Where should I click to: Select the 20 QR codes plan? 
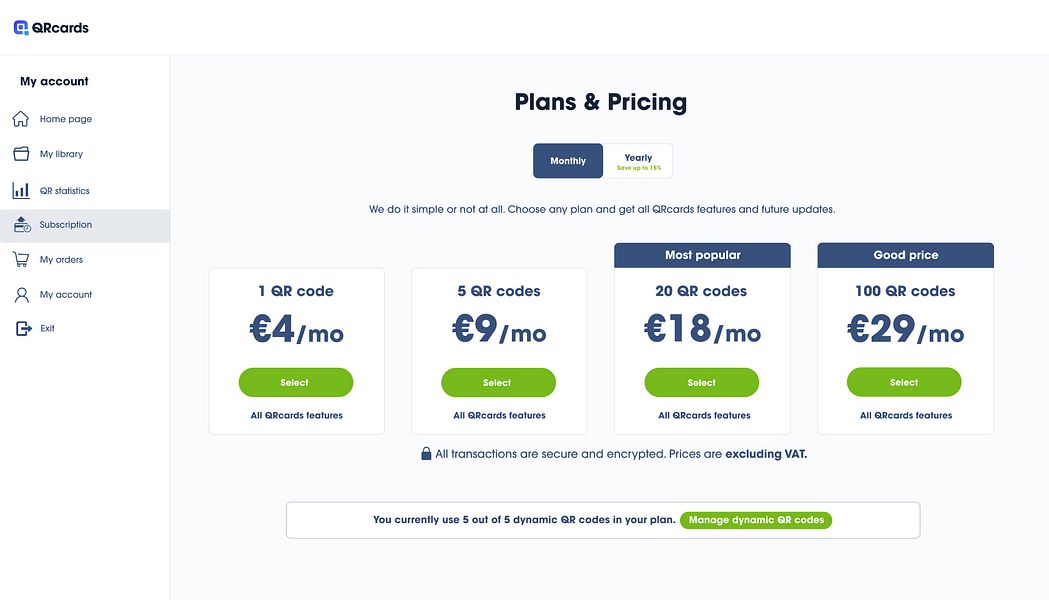701,382
